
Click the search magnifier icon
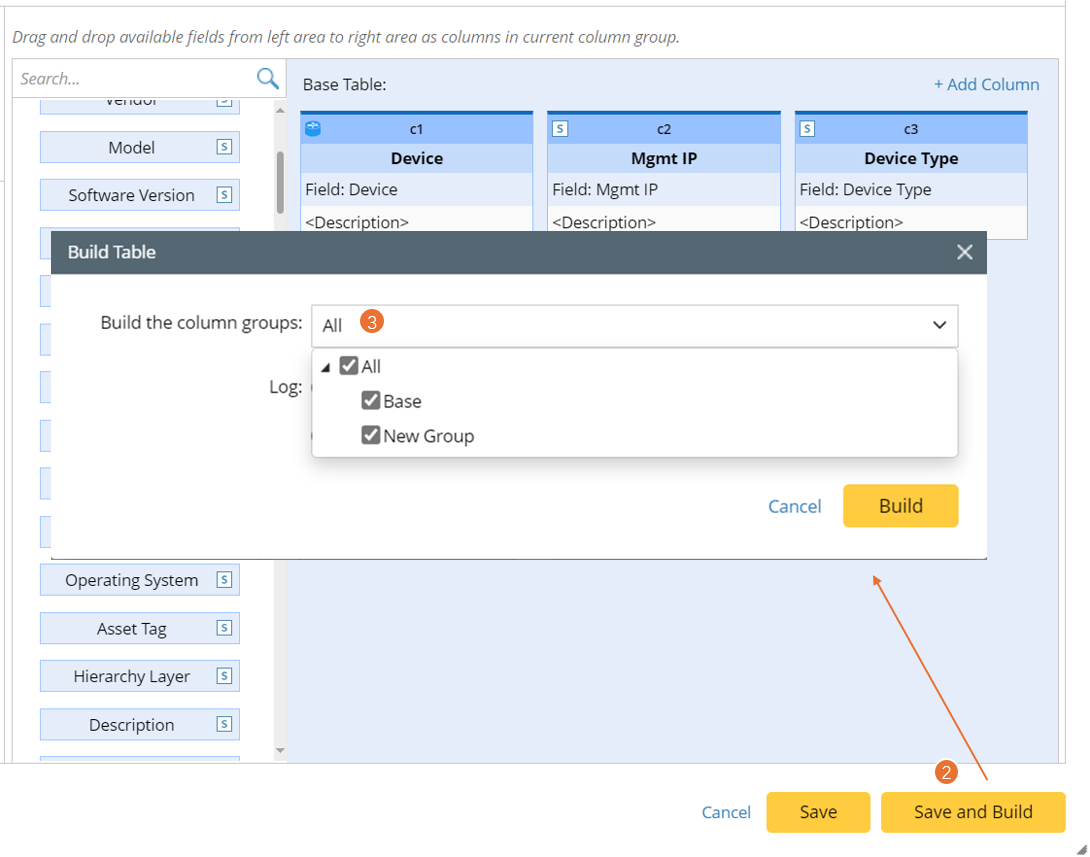coord(267,78)
